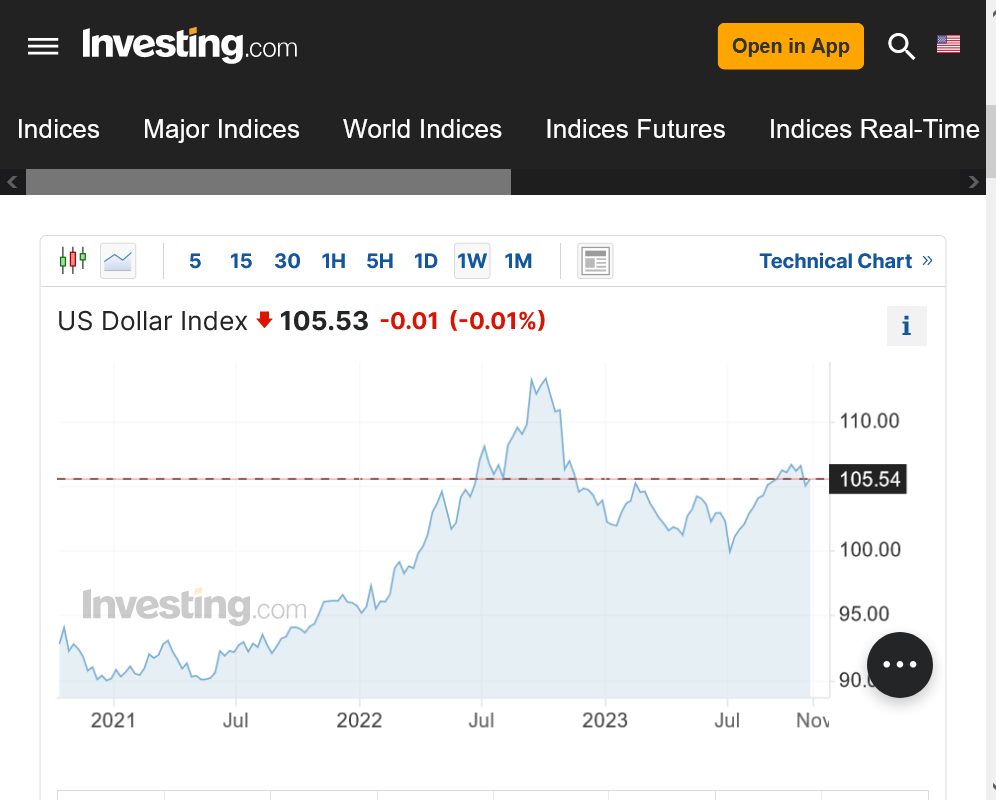Click the Open in App button
This screenshot has height=808, width=996.
point(790,46)
